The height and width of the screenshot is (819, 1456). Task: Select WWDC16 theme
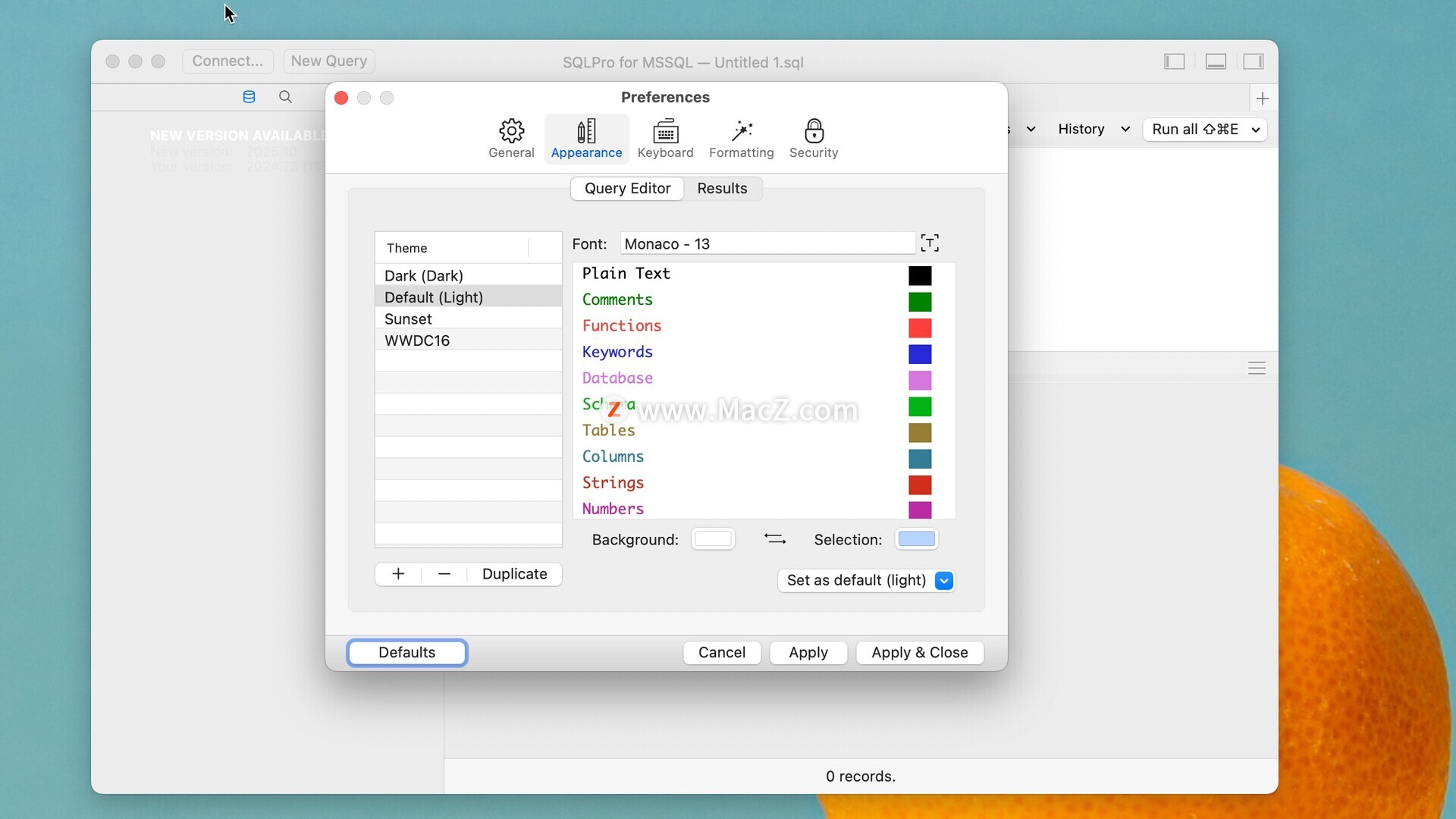[469, 340]
